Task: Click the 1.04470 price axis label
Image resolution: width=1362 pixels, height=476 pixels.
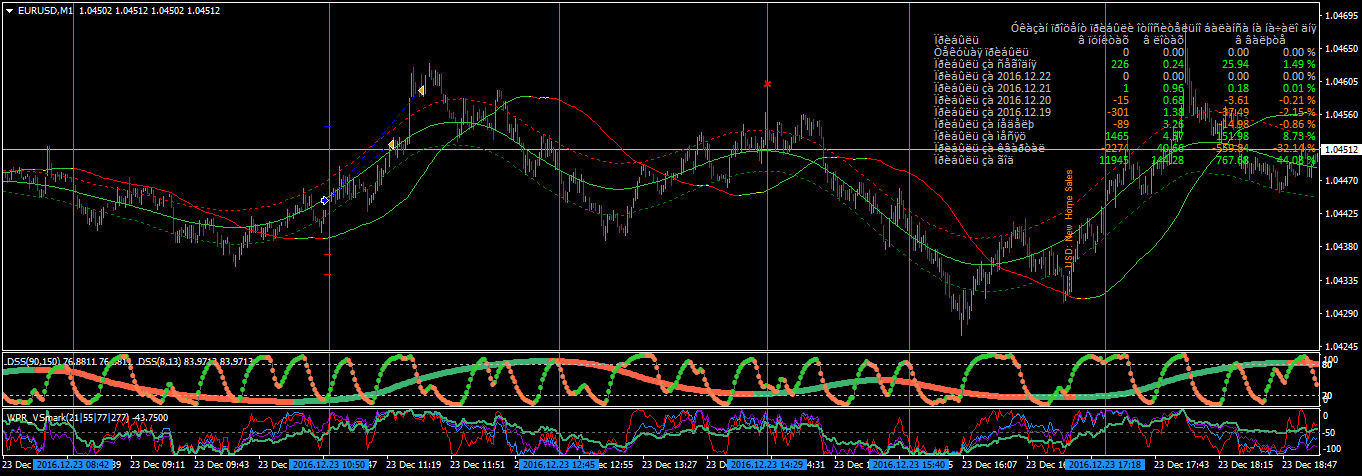Action: coord(1341,182)
